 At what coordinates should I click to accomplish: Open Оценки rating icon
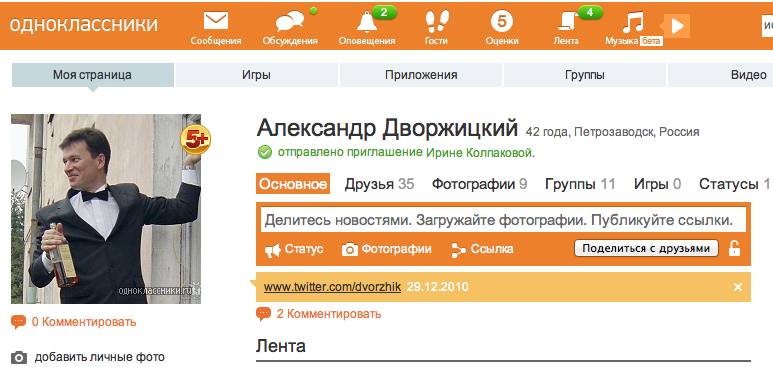pyautogui.click(x=502, y=21)
